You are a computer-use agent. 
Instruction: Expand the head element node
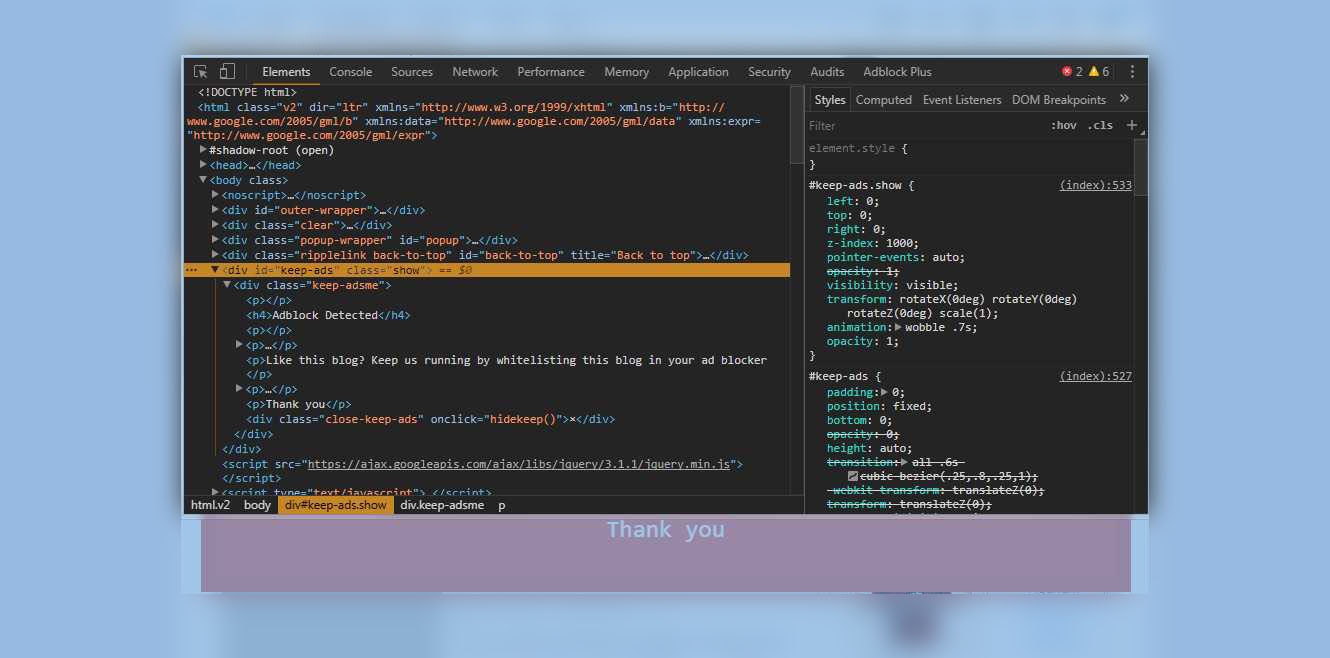204,165
